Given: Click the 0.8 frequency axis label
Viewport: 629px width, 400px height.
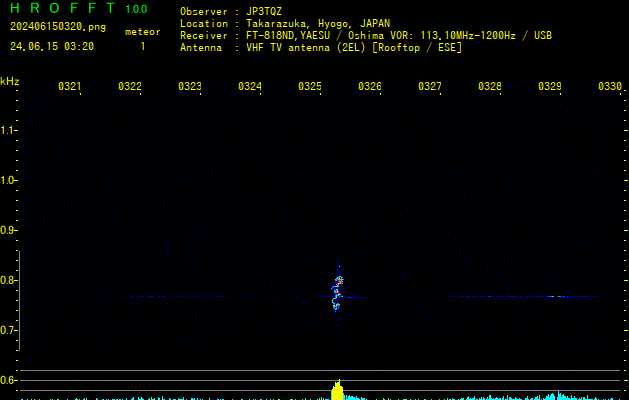Looking at the screenshot, I should tap(9, 280).
